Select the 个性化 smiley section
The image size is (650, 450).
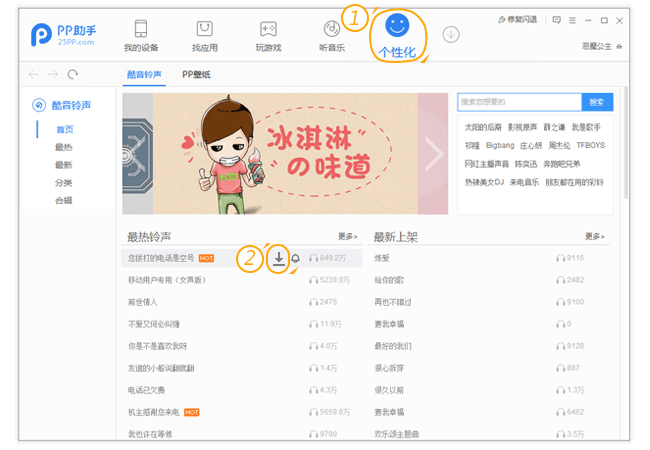397,36
